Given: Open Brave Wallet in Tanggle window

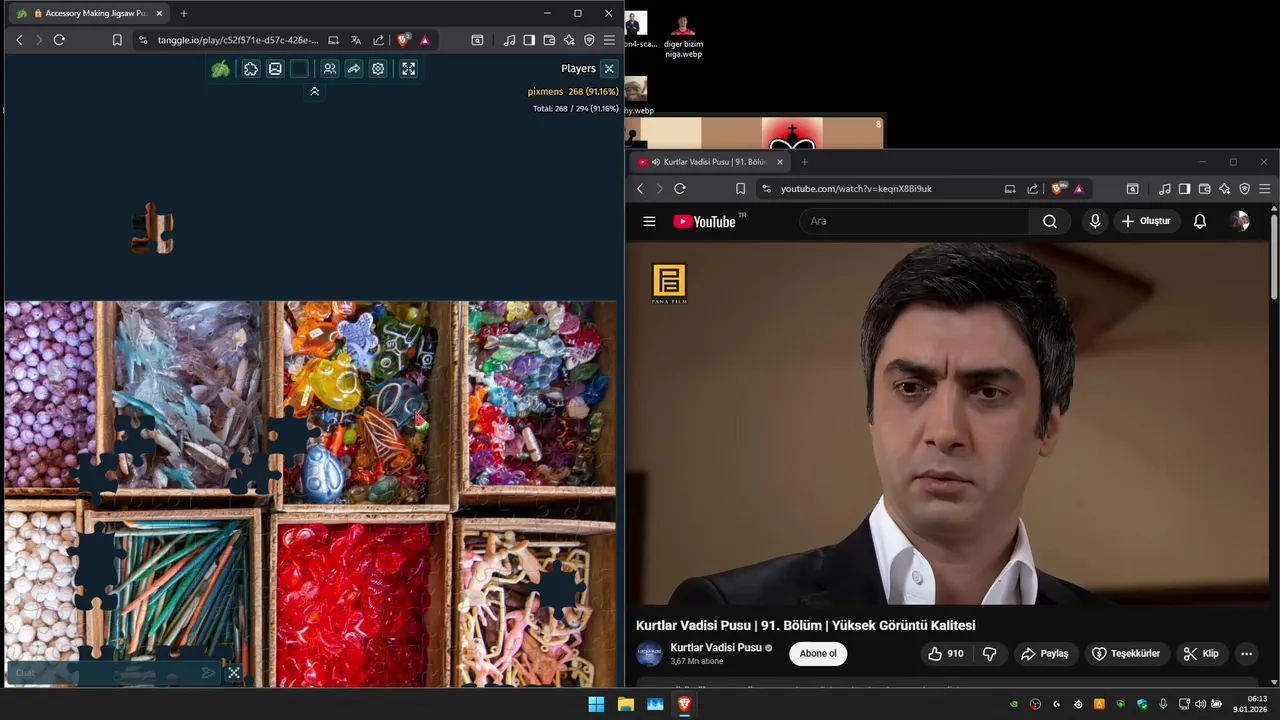Looking at the screenshot, I should tap(549, 40).
